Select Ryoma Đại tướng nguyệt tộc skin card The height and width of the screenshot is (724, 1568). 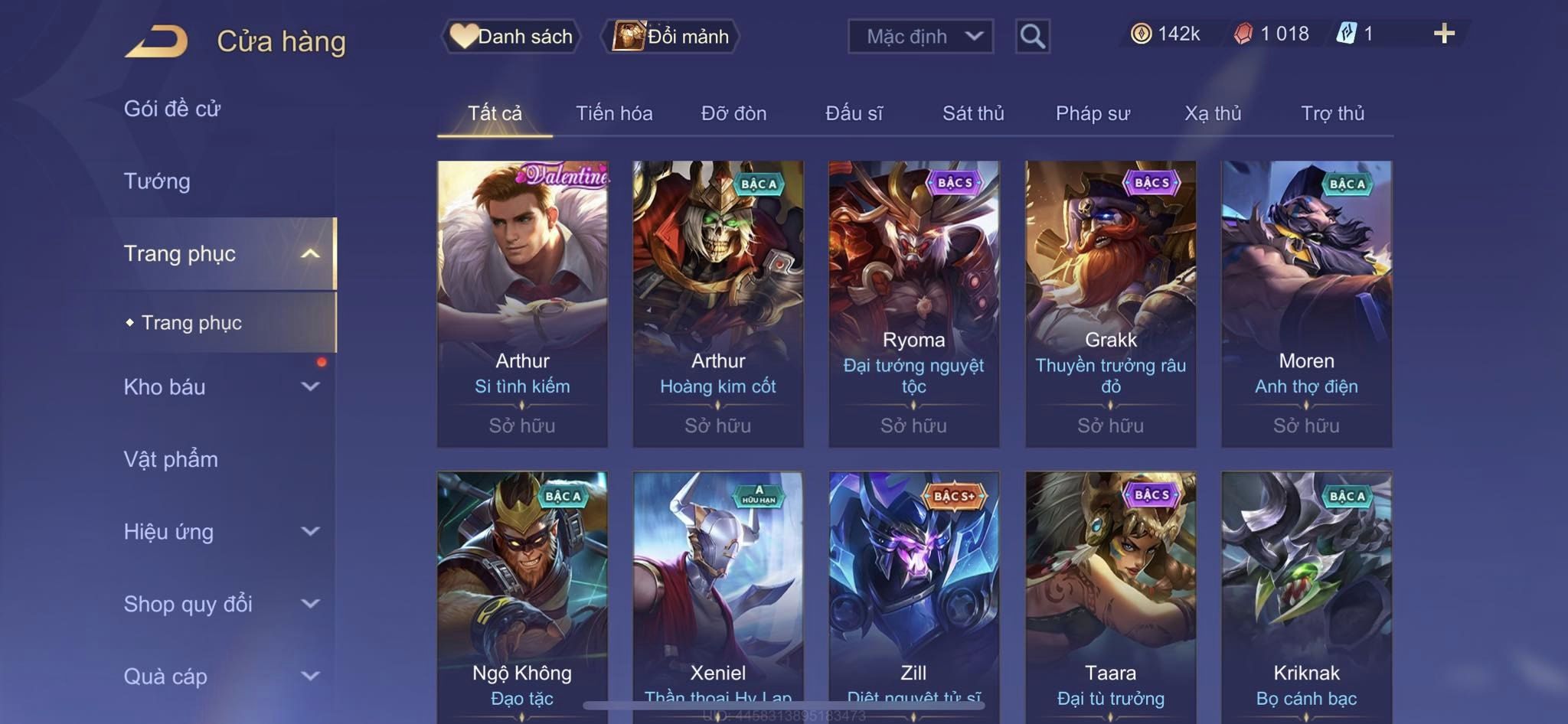click(913, 304)
